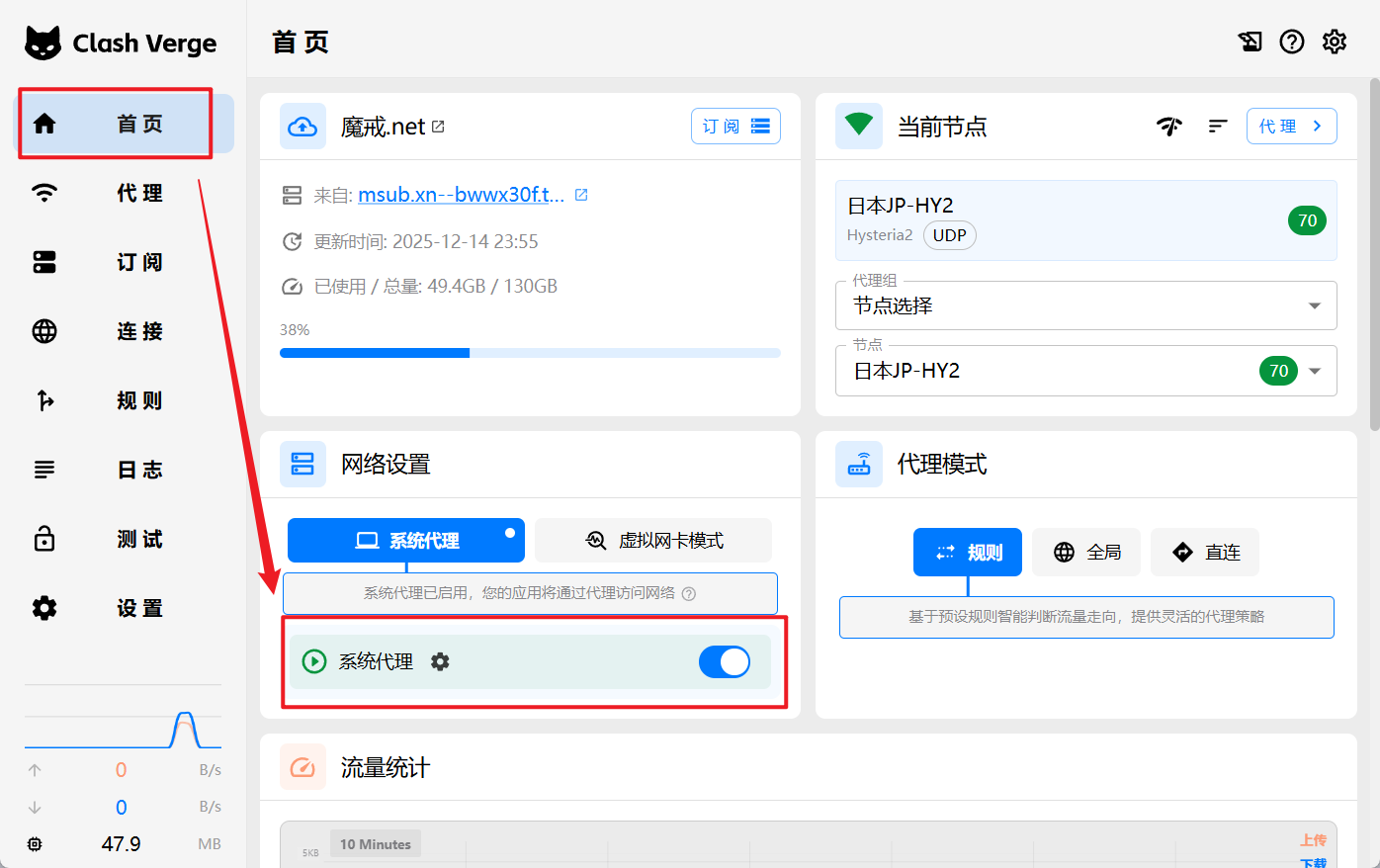Open the msub subscription source link
The image size is (1380, 868).
461,195
